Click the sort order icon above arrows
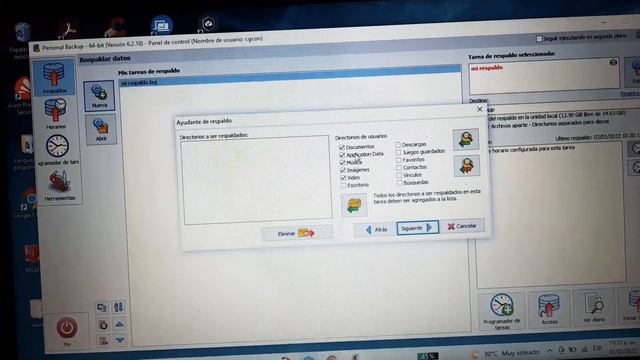This screenshot has width=640, height=360. pyautogui.click(x=118, y=307)
